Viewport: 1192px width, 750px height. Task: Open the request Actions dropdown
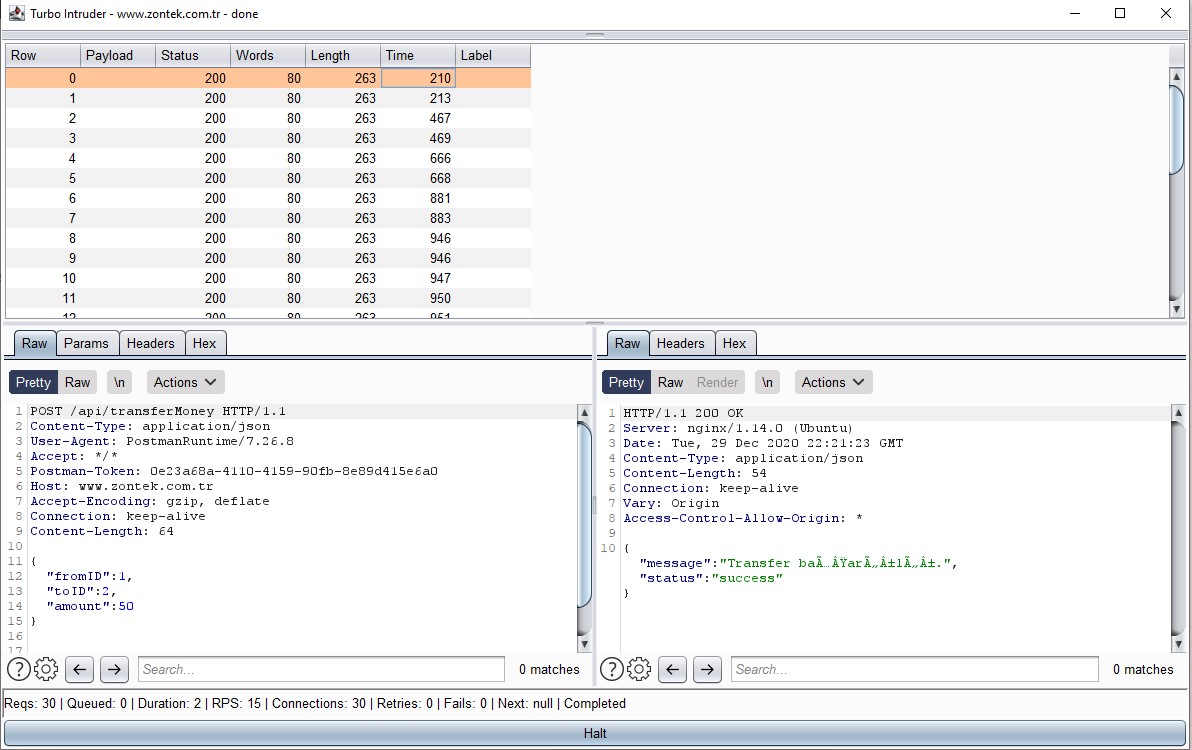[x=184, y=381]
